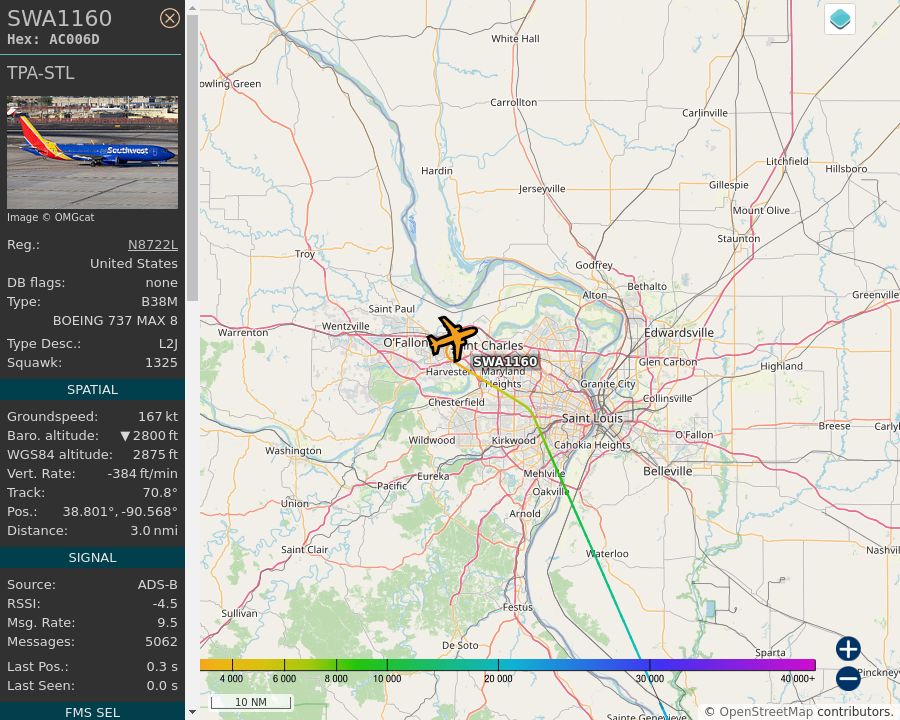Click the Saint Louis map label

[592, 418]
